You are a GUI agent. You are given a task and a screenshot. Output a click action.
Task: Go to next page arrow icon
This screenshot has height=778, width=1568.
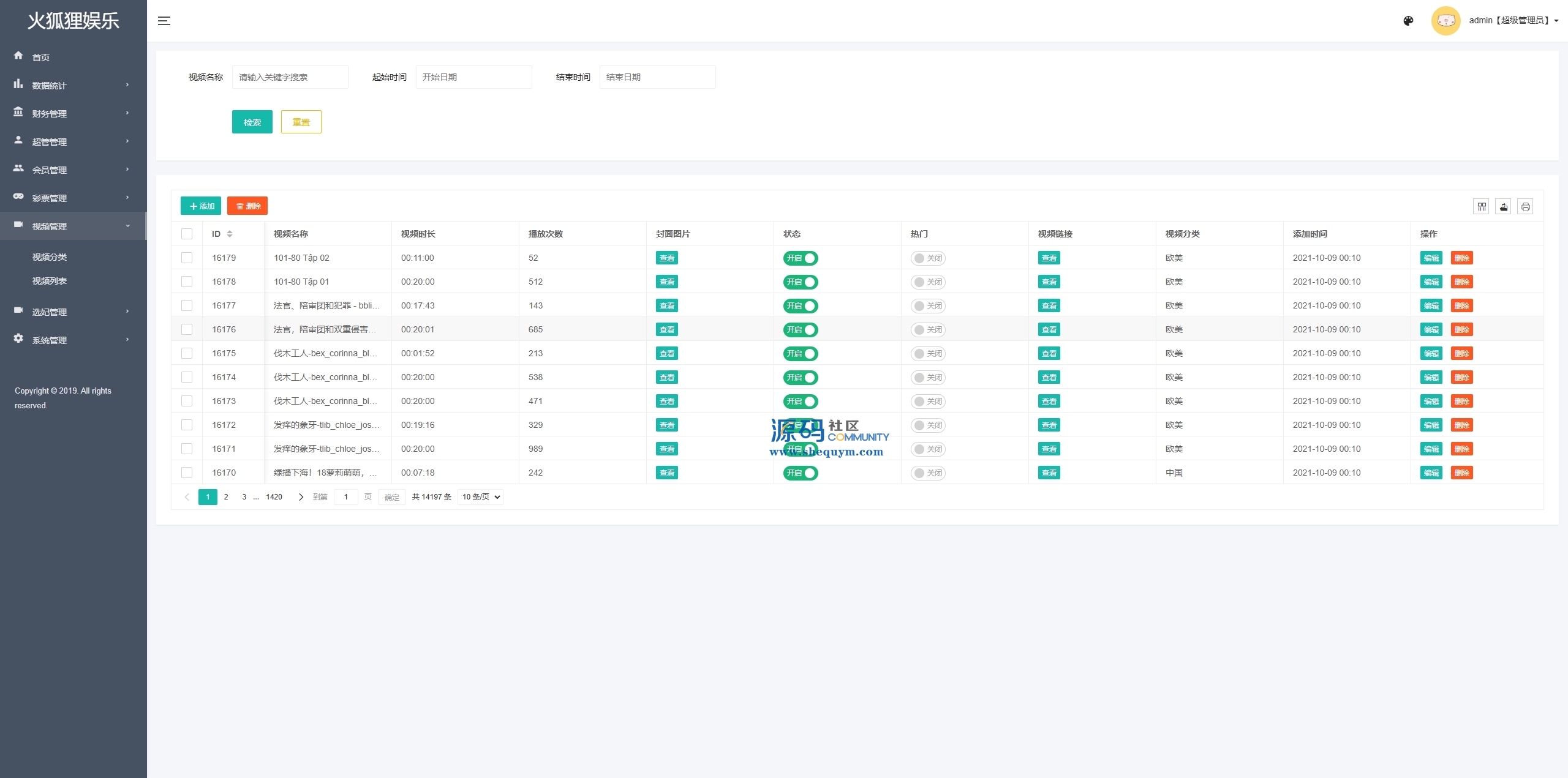point(301,497)
